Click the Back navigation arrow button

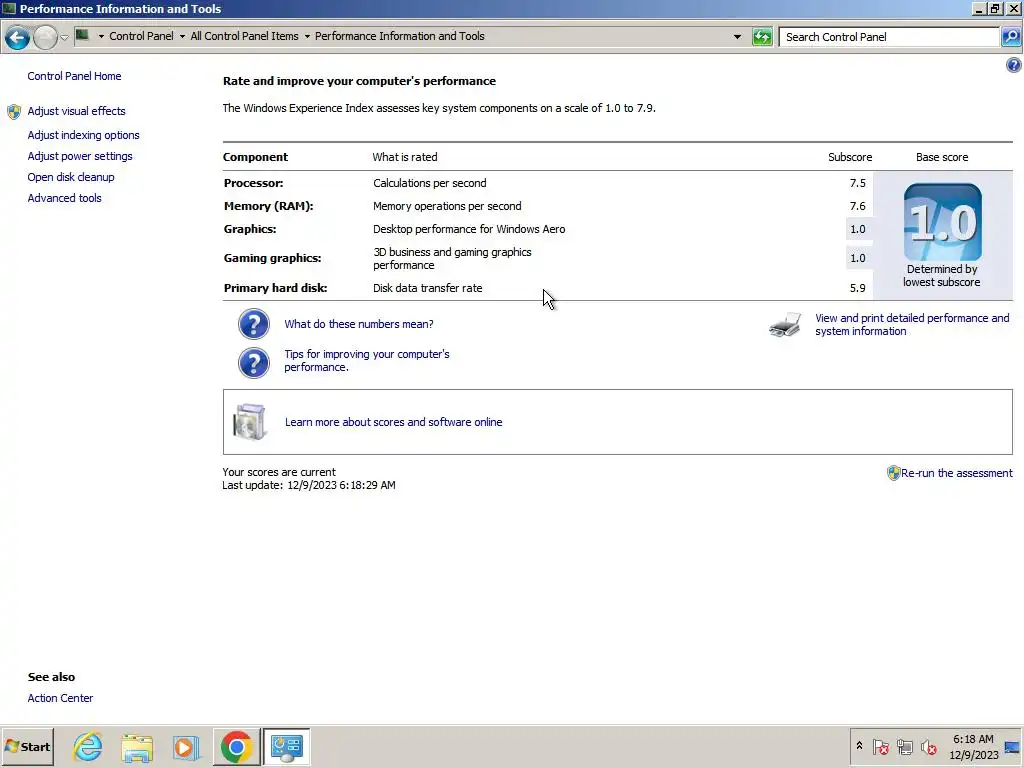tap(18, 37)
